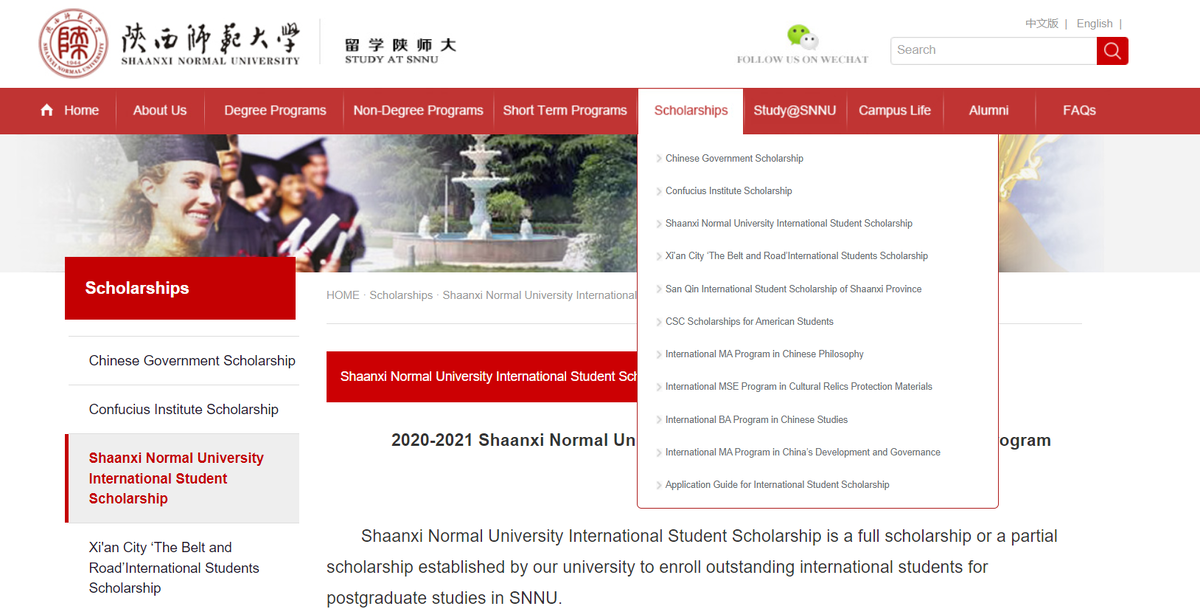The height and width of the screenshot is (609, 1200).
Task: Open the Campus Life menu
Action: tap(895, 110)
